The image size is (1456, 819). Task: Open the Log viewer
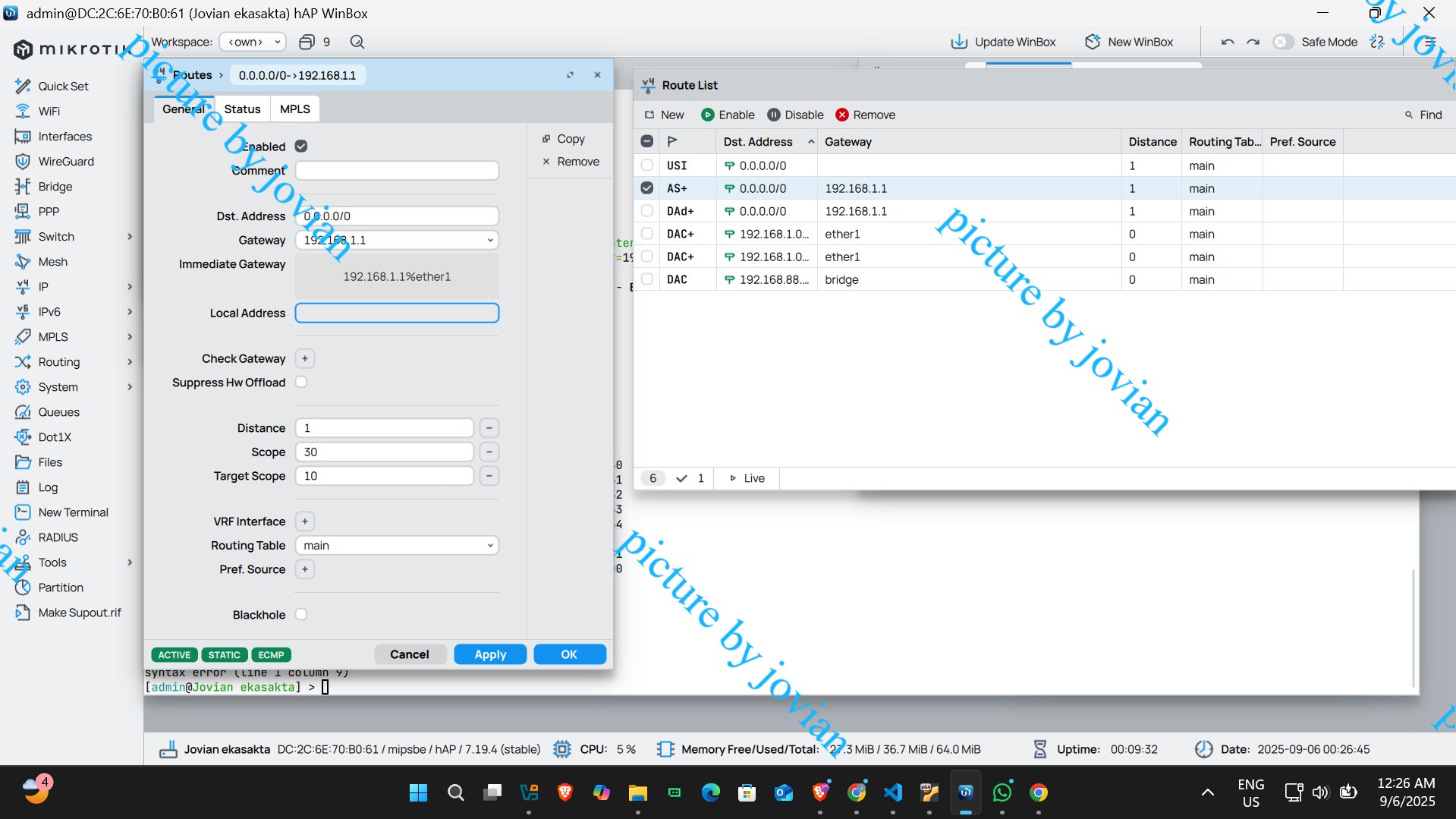click(48, 487)
